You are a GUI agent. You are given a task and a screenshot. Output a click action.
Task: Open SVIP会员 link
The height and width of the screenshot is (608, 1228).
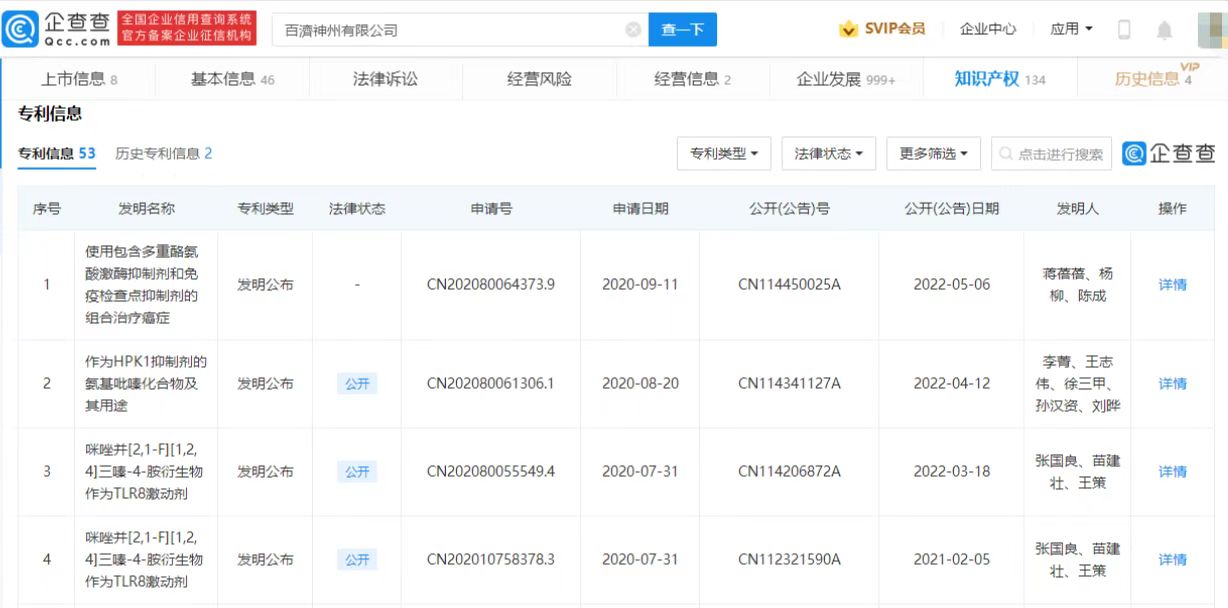[894, 29]
